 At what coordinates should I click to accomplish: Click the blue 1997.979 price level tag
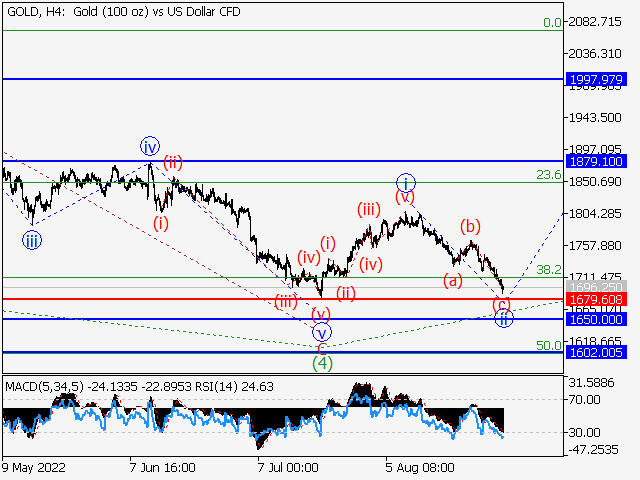coord(596,79)
